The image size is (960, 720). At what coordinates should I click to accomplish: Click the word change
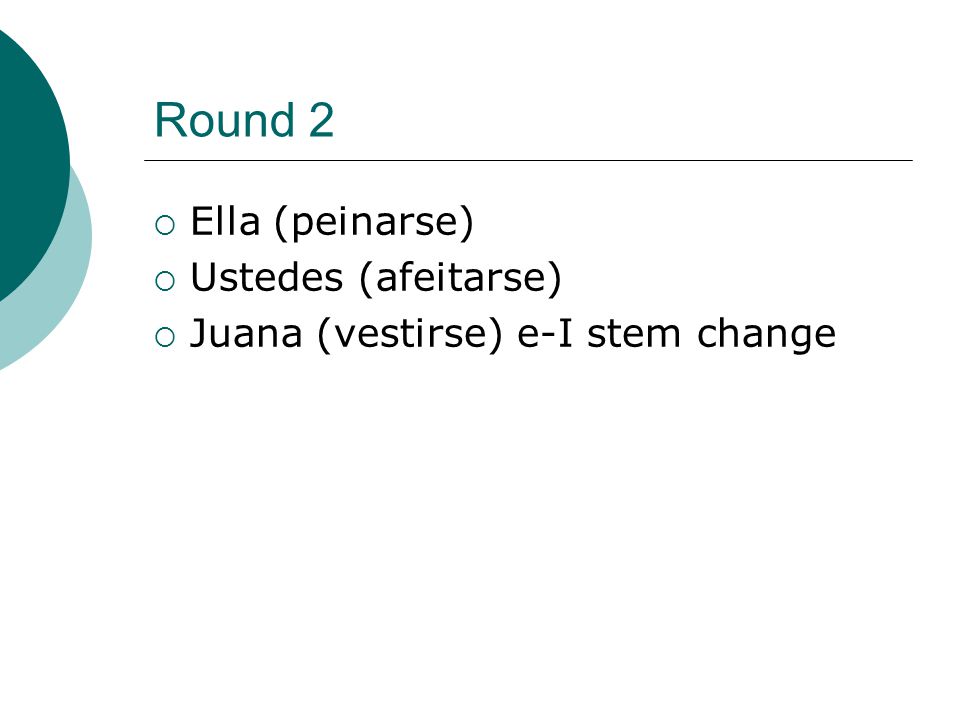click(x=767, y=336)
